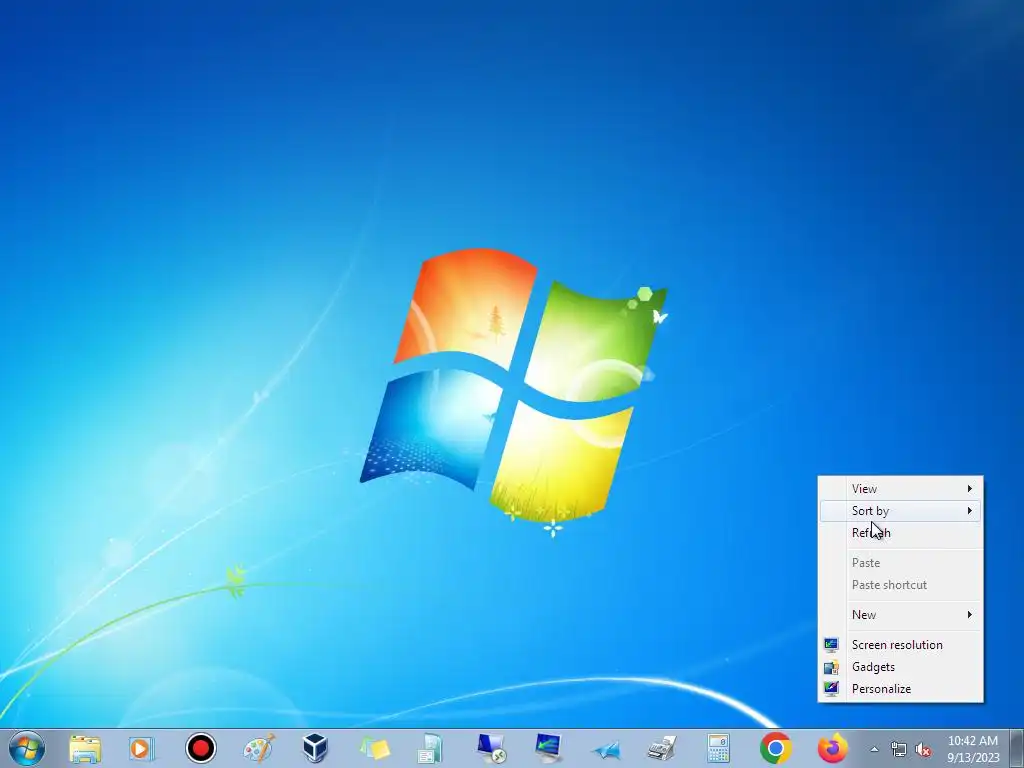Open Paint from the taskbar

(x=259, y=748)
